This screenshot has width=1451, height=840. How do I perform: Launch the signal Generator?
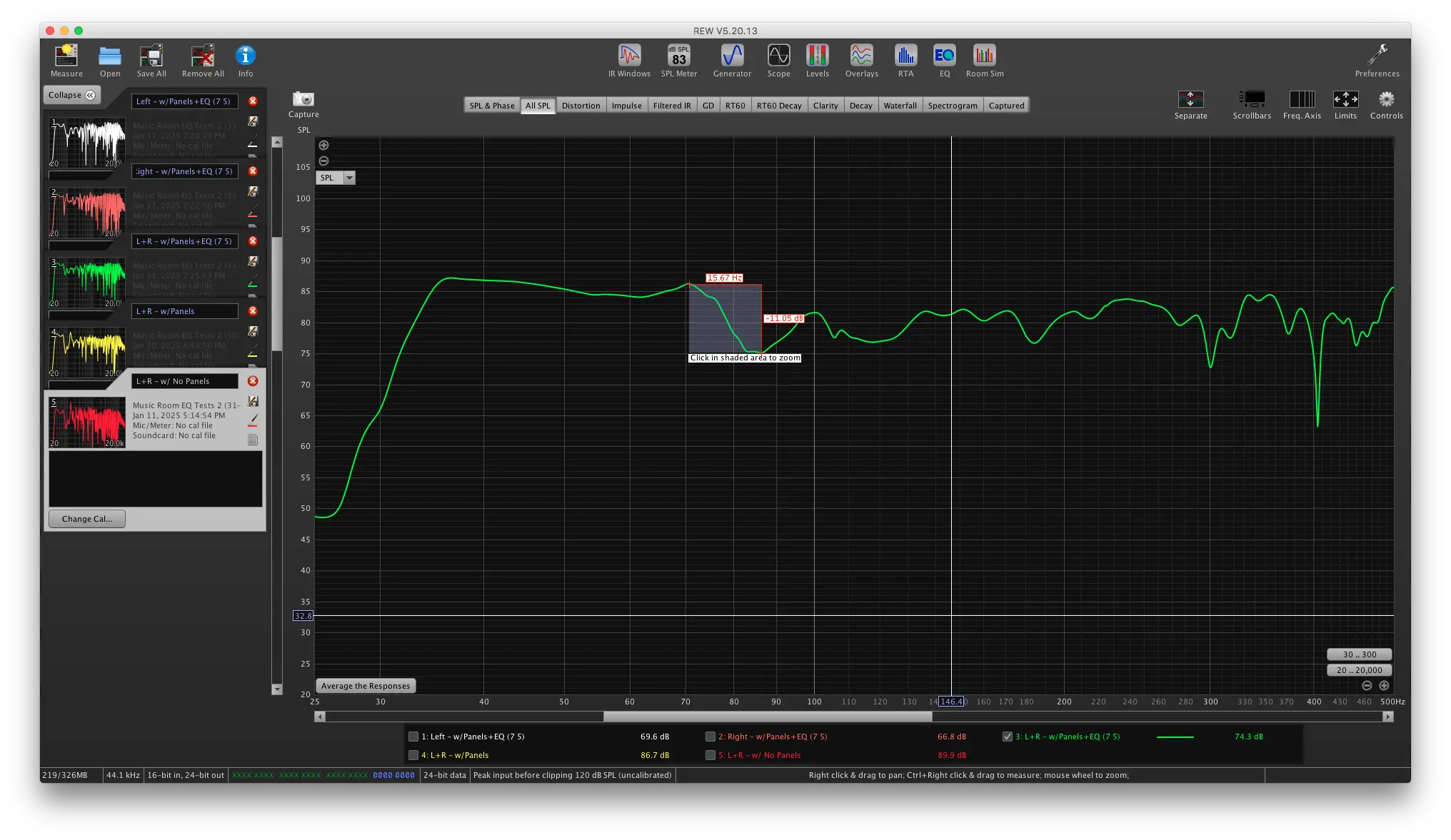click(732, 56)
